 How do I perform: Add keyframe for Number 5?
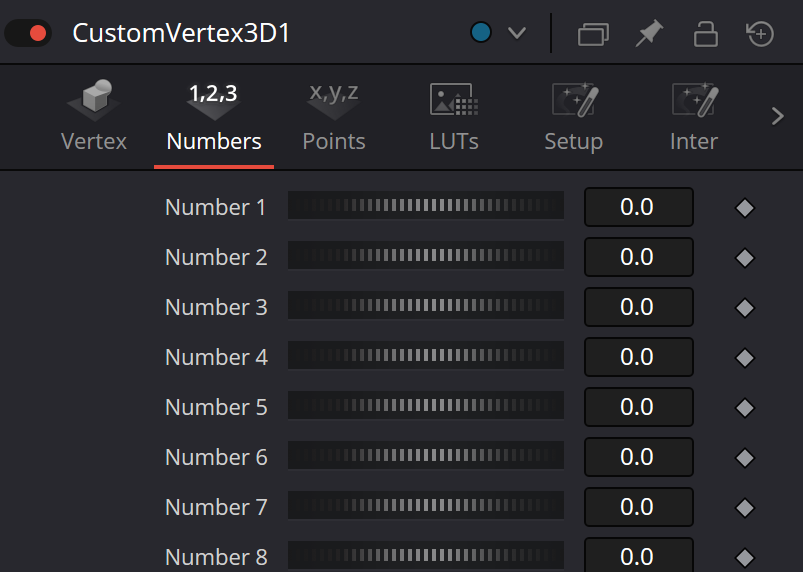(745, 408)
